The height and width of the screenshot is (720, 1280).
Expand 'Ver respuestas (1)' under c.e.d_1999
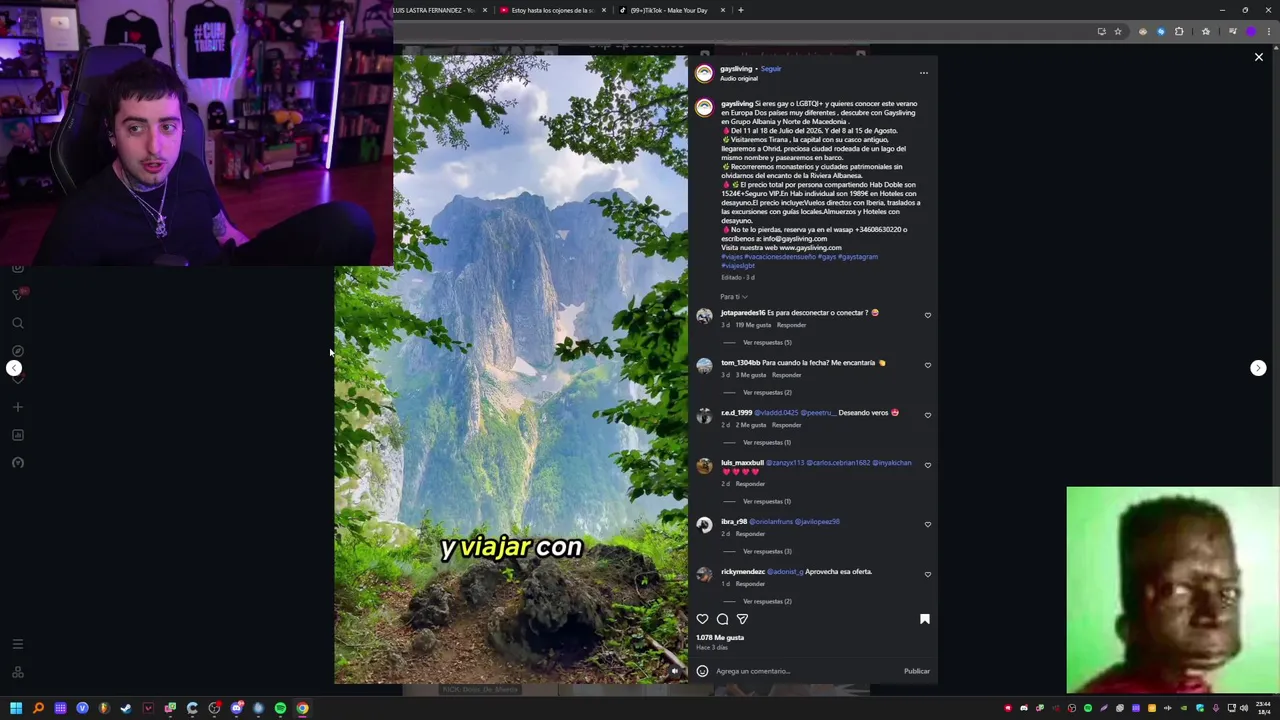pyautogui.click(x=767, y=442)
